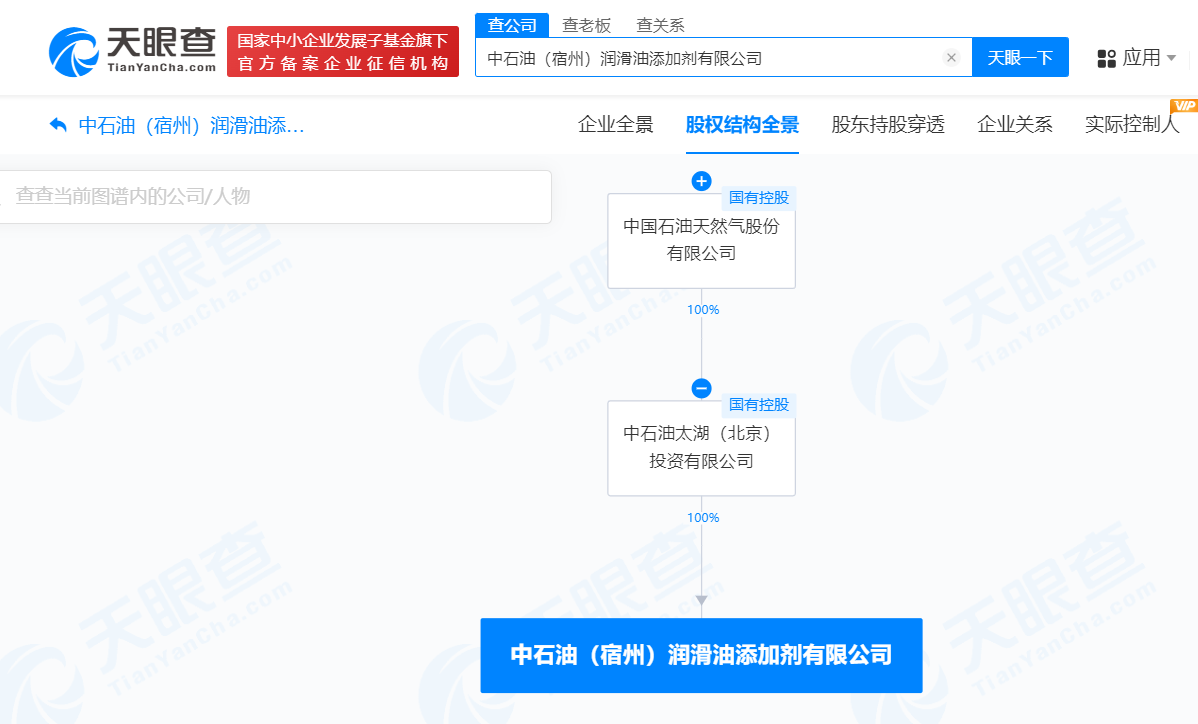Click the red 国家中小企业发展子基金旗下 banner
The width and height of the screenshot is (1198, 724).
343,51
